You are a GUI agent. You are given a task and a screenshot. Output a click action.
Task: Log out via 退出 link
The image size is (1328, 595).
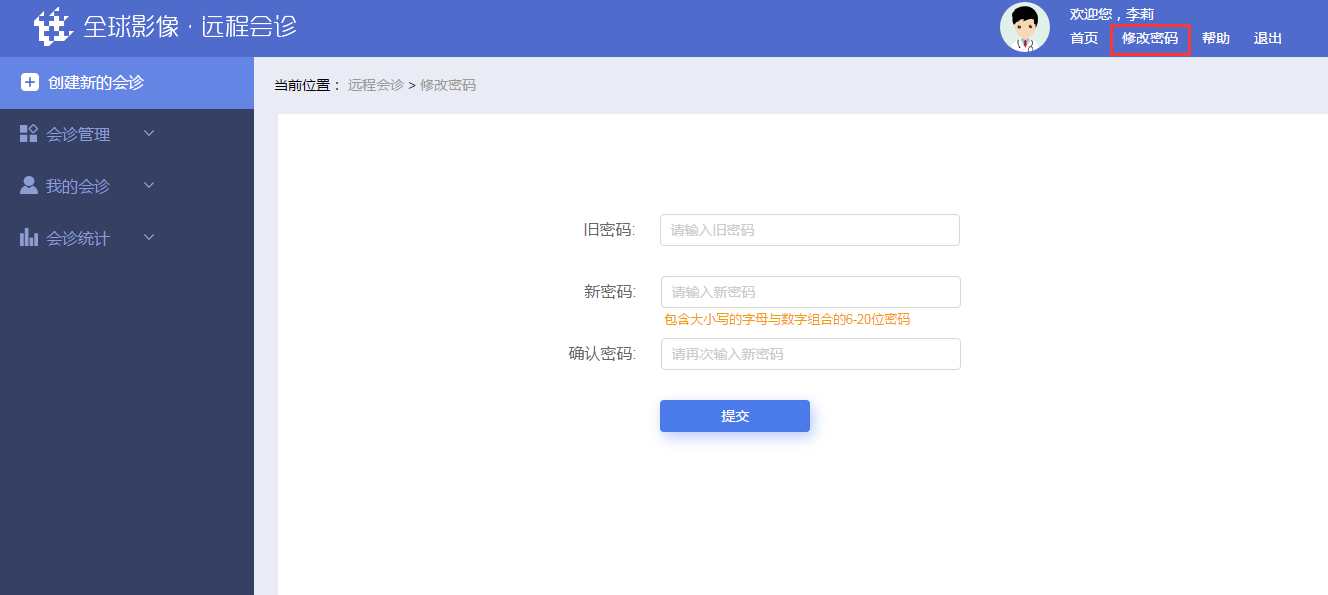click(x=1268, y=39)
